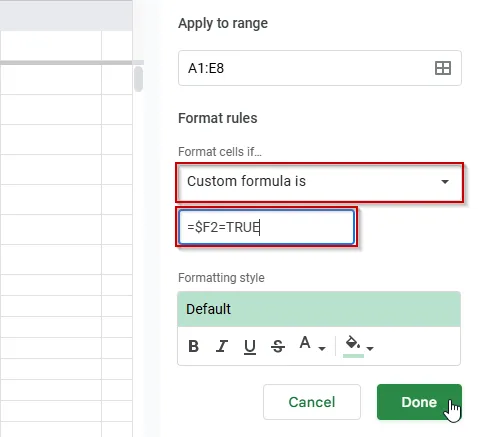Select the Default formatting style preview

(319, 309)
